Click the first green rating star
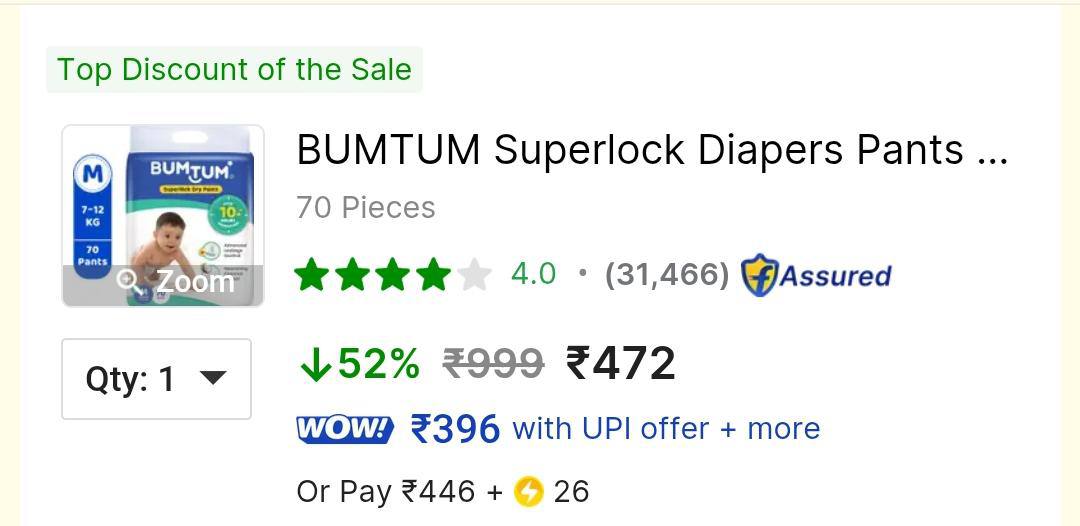1080x526 pixels. (312, 275)
